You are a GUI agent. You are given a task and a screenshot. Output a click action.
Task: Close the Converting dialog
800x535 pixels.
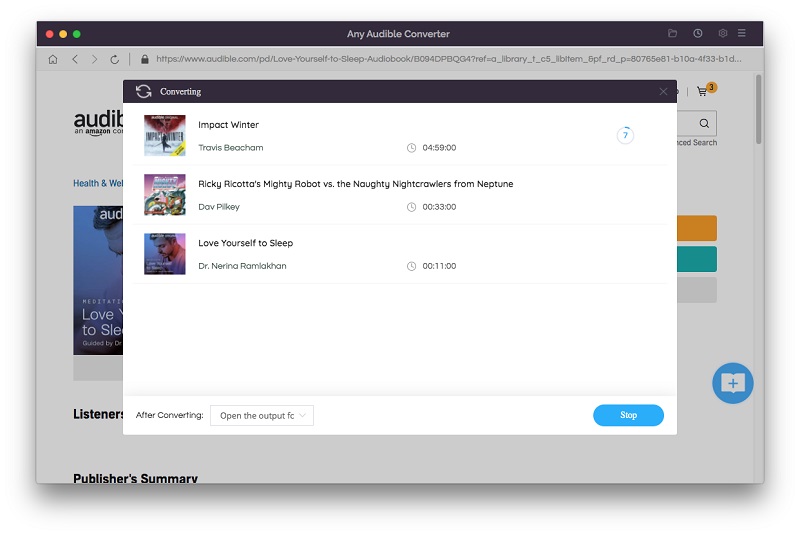coord(663,91)
